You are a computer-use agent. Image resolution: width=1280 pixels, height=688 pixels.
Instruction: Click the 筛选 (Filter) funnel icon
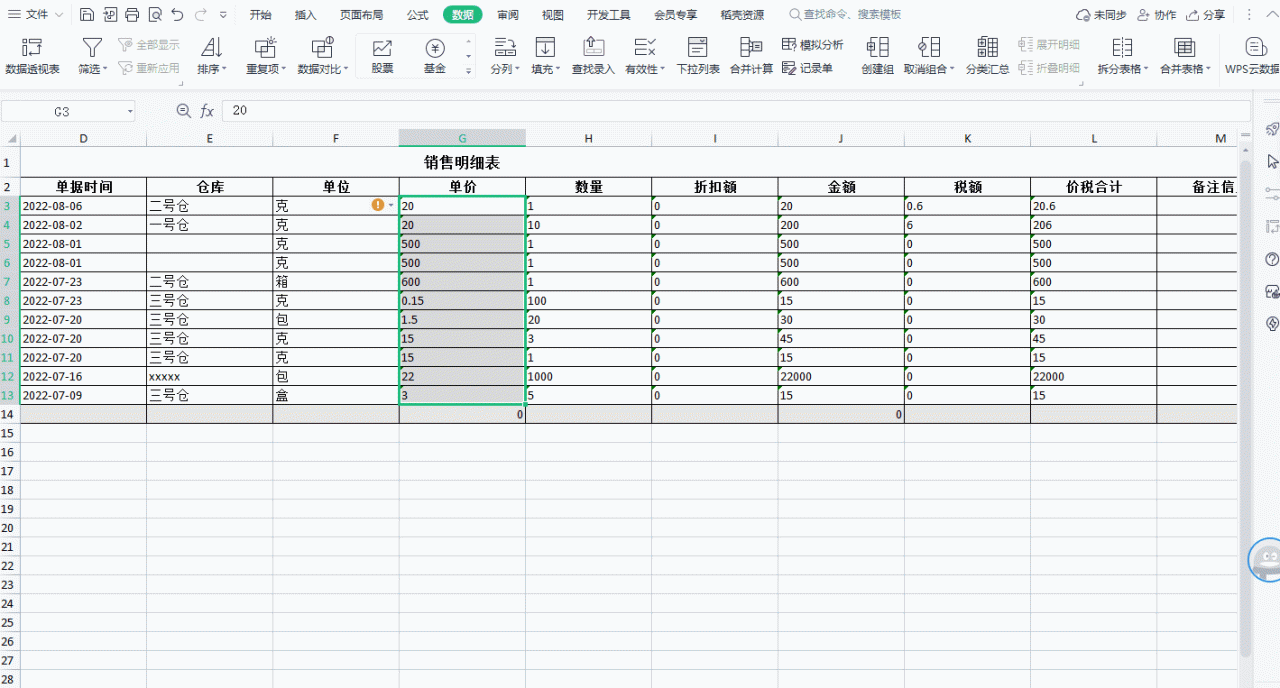pyautogui.click(x=92, y=47)
